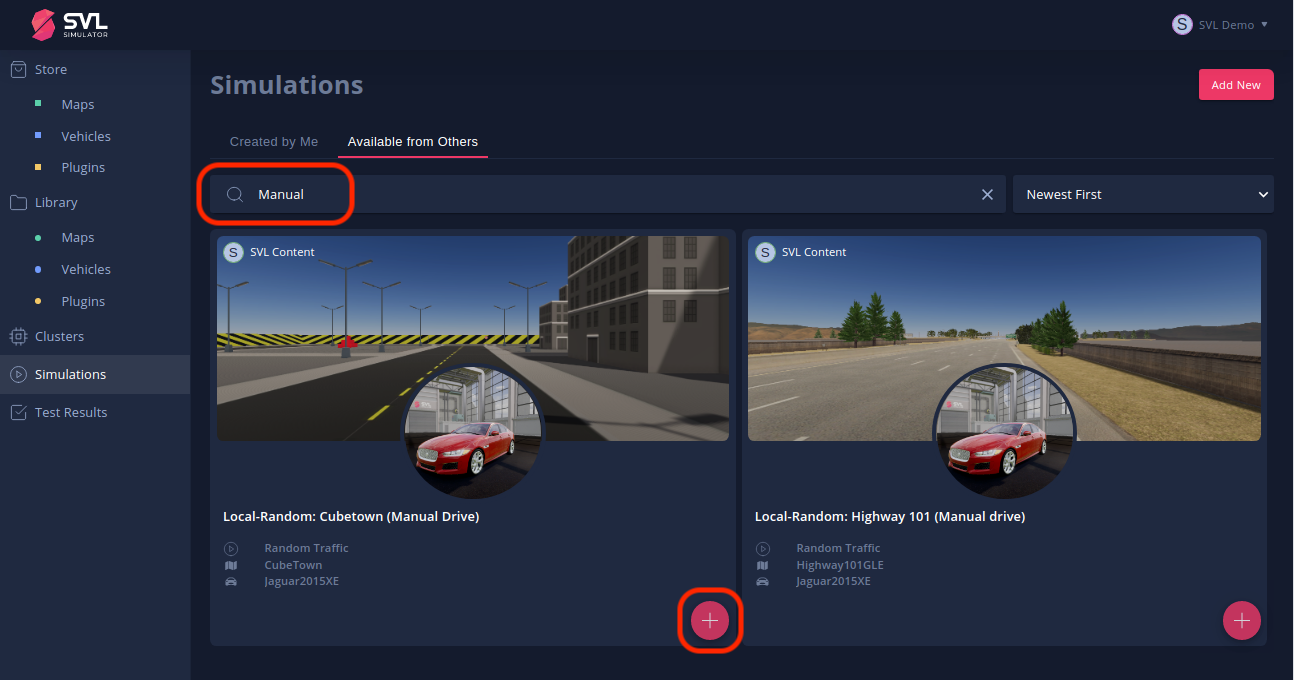Click the Simulations page heading
Viewport: 1294px width, 680px height.
tap(287, 85)
